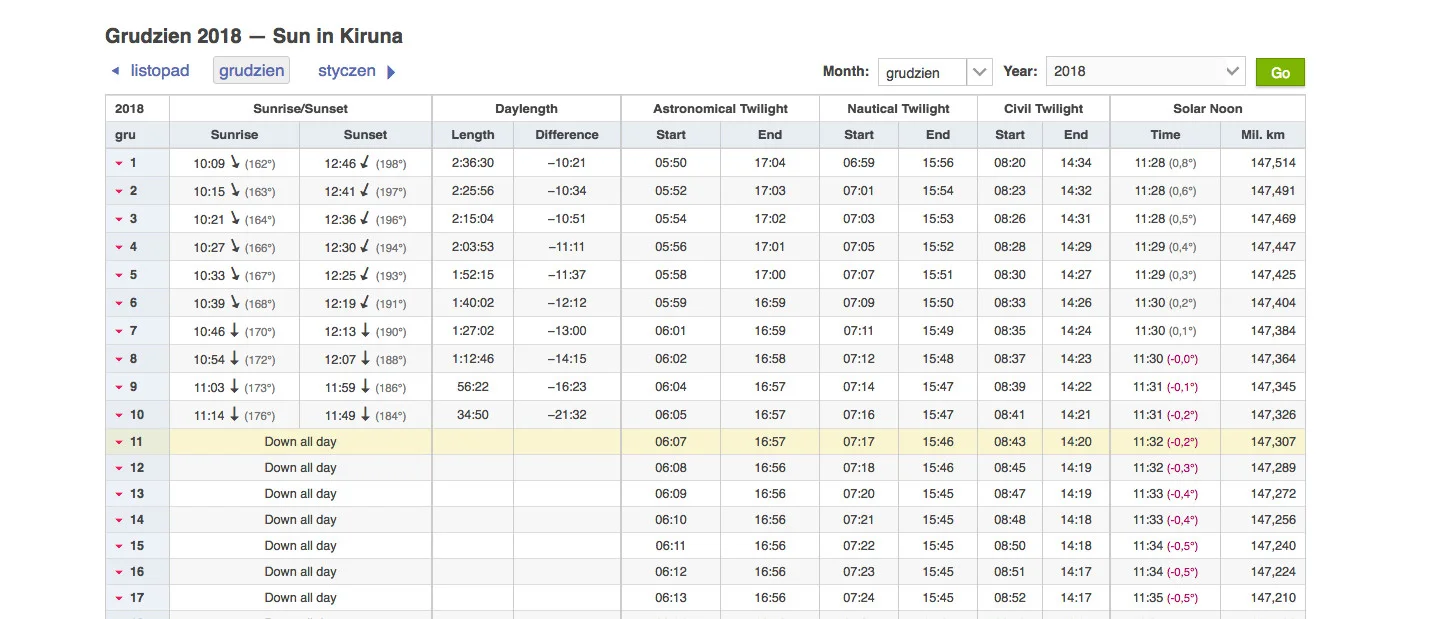Image resolution: width=1439 pixels, height=619 pixels.
Task: Expand row arrow for day 14
Action: tap(118, 520)
